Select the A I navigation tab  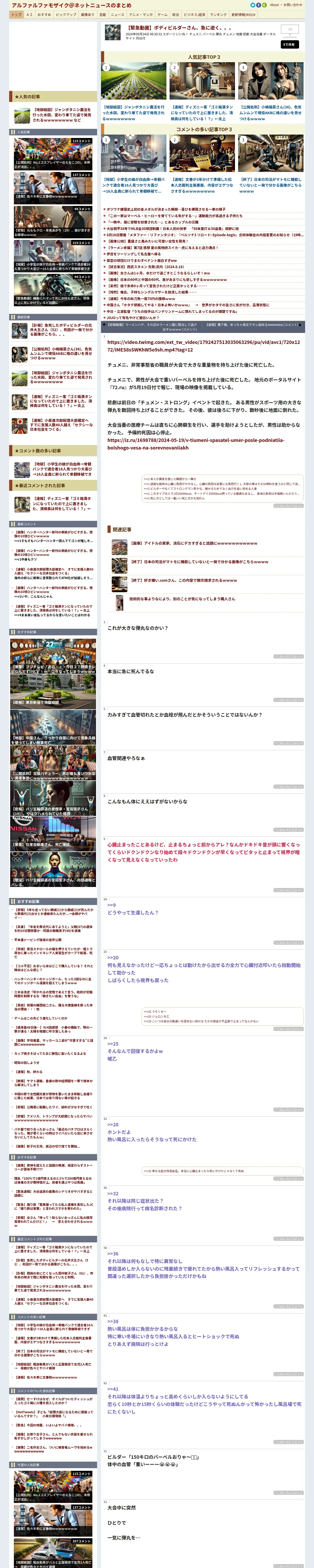pos(29,15)
